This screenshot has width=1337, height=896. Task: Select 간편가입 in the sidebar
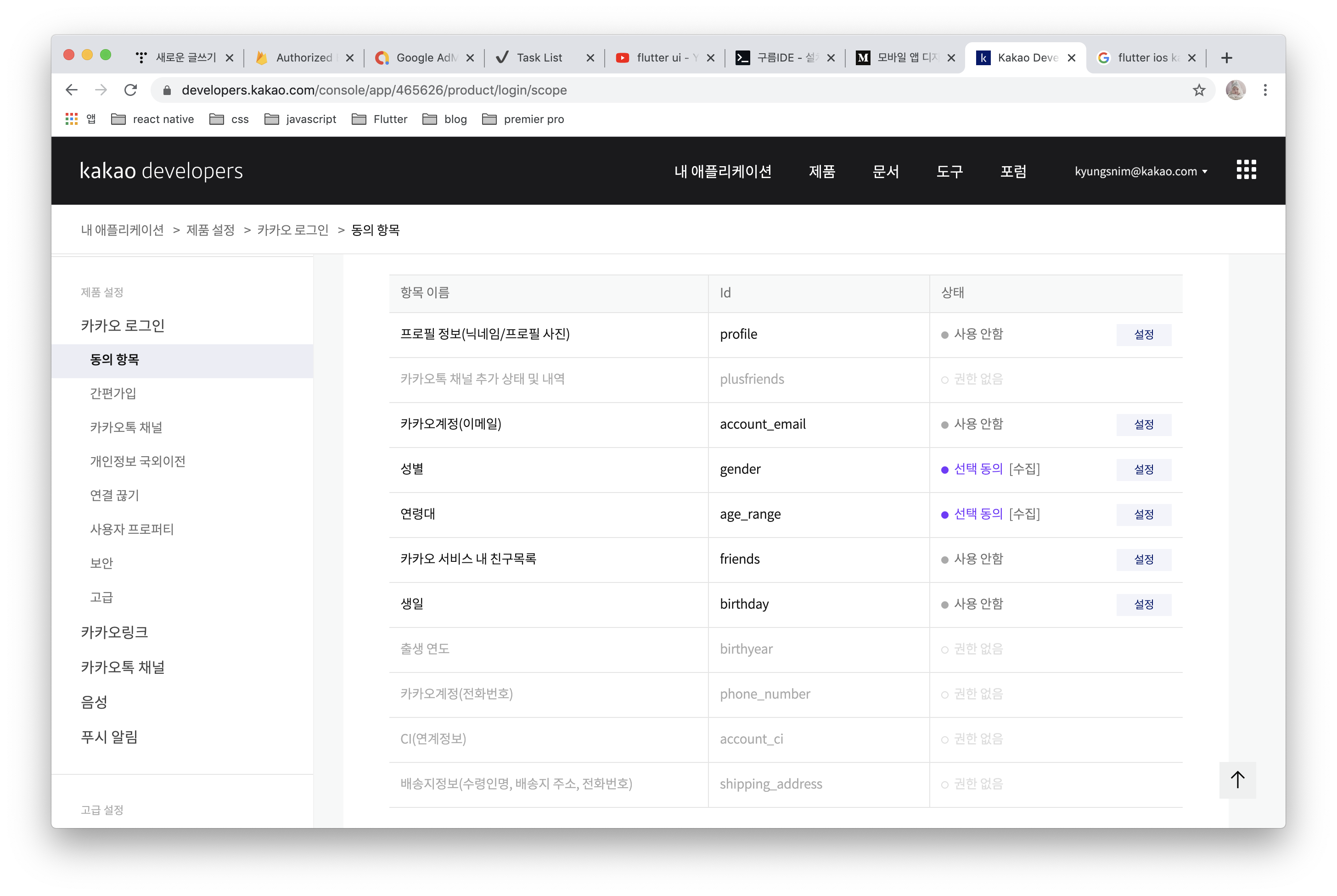pyautogui.click(x=113, y=393)
